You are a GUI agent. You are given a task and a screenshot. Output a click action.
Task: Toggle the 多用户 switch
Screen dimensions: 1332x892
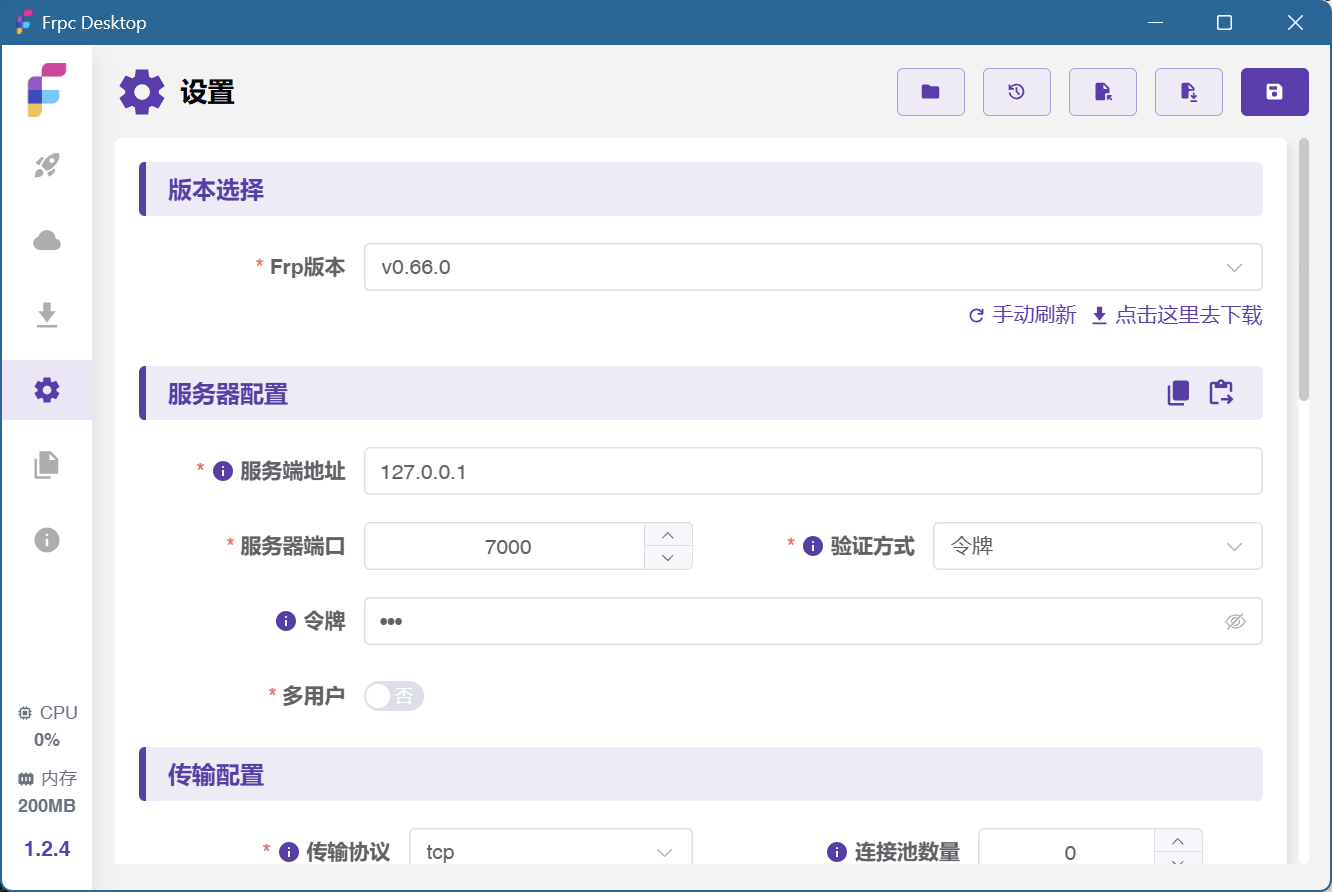[394, 696]
